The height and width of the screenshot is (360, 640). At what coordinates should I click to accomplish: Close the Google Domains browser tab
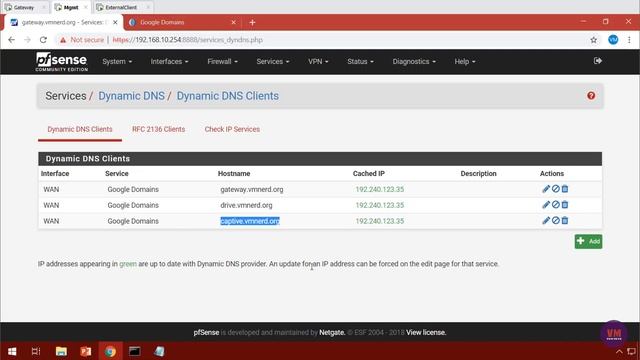[233, 22]
